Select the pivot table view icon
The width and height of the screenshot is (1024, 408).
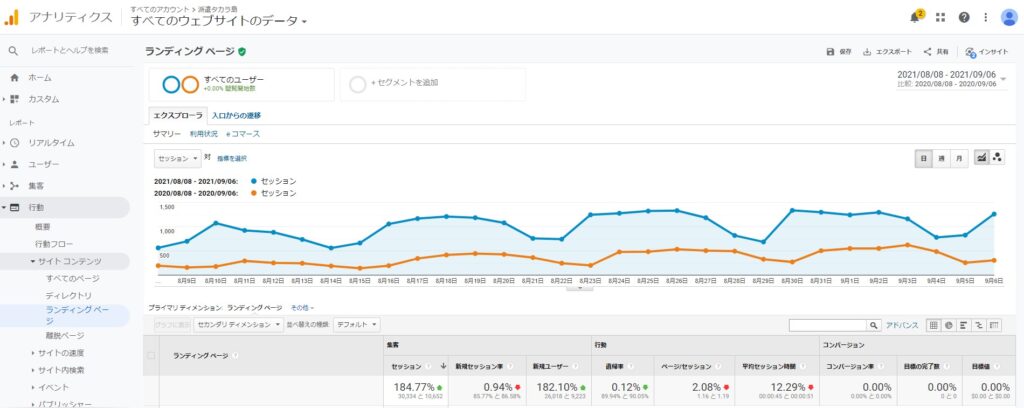click(x=995, y=325)
